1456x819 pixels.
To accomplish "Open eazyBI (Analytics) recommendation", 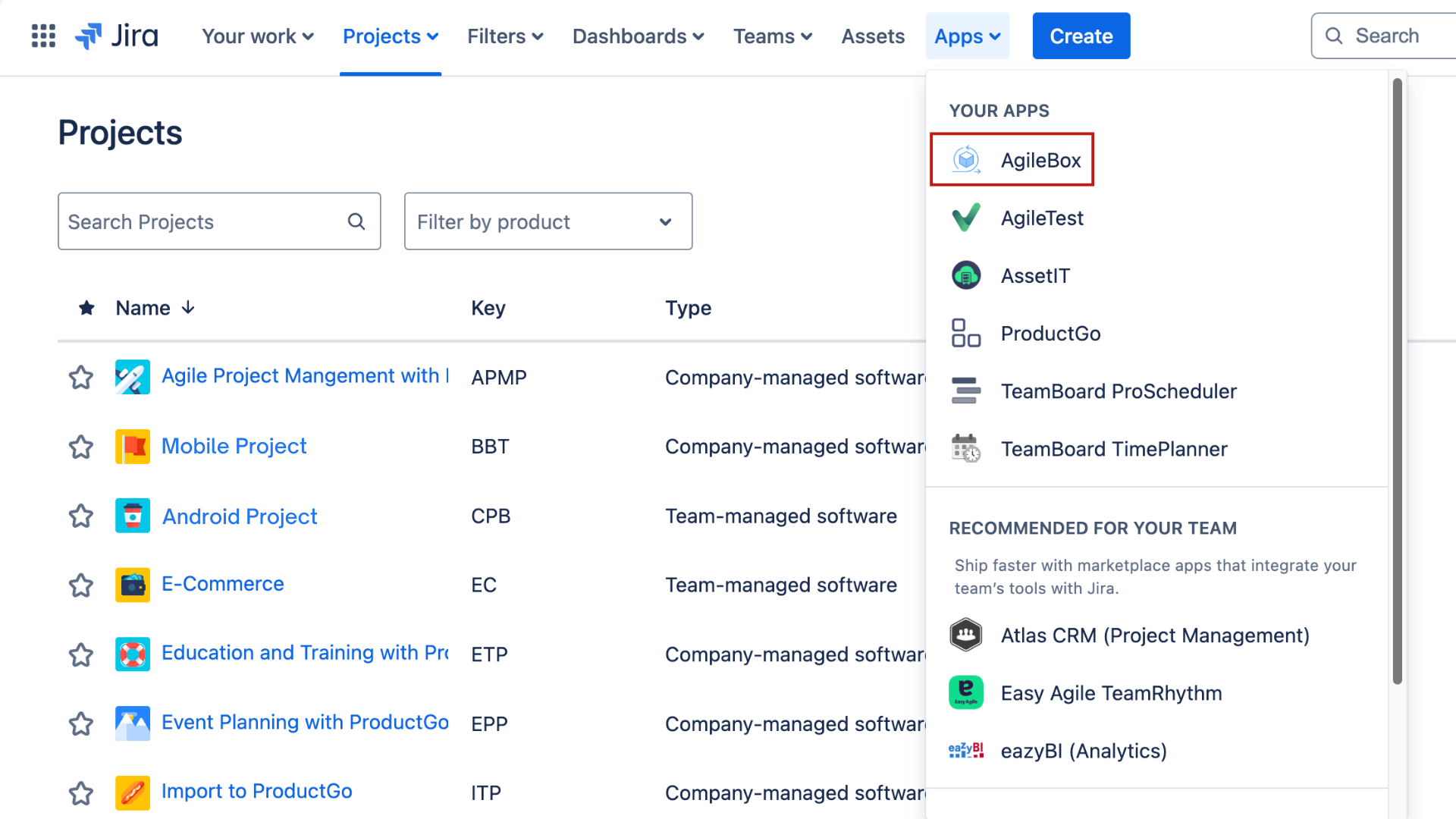I will click(x=1084, y=750).
